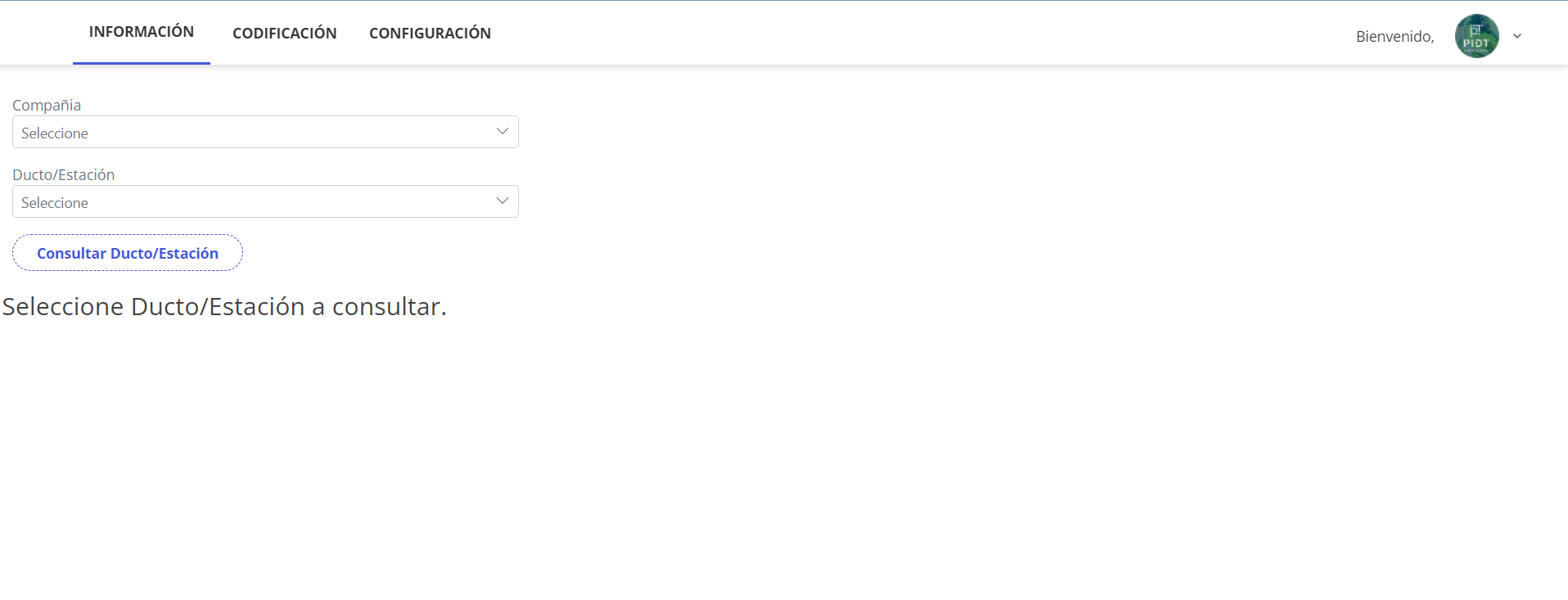Click the Ducto/Estación field label
The image size is (1568, 600).
64,175
